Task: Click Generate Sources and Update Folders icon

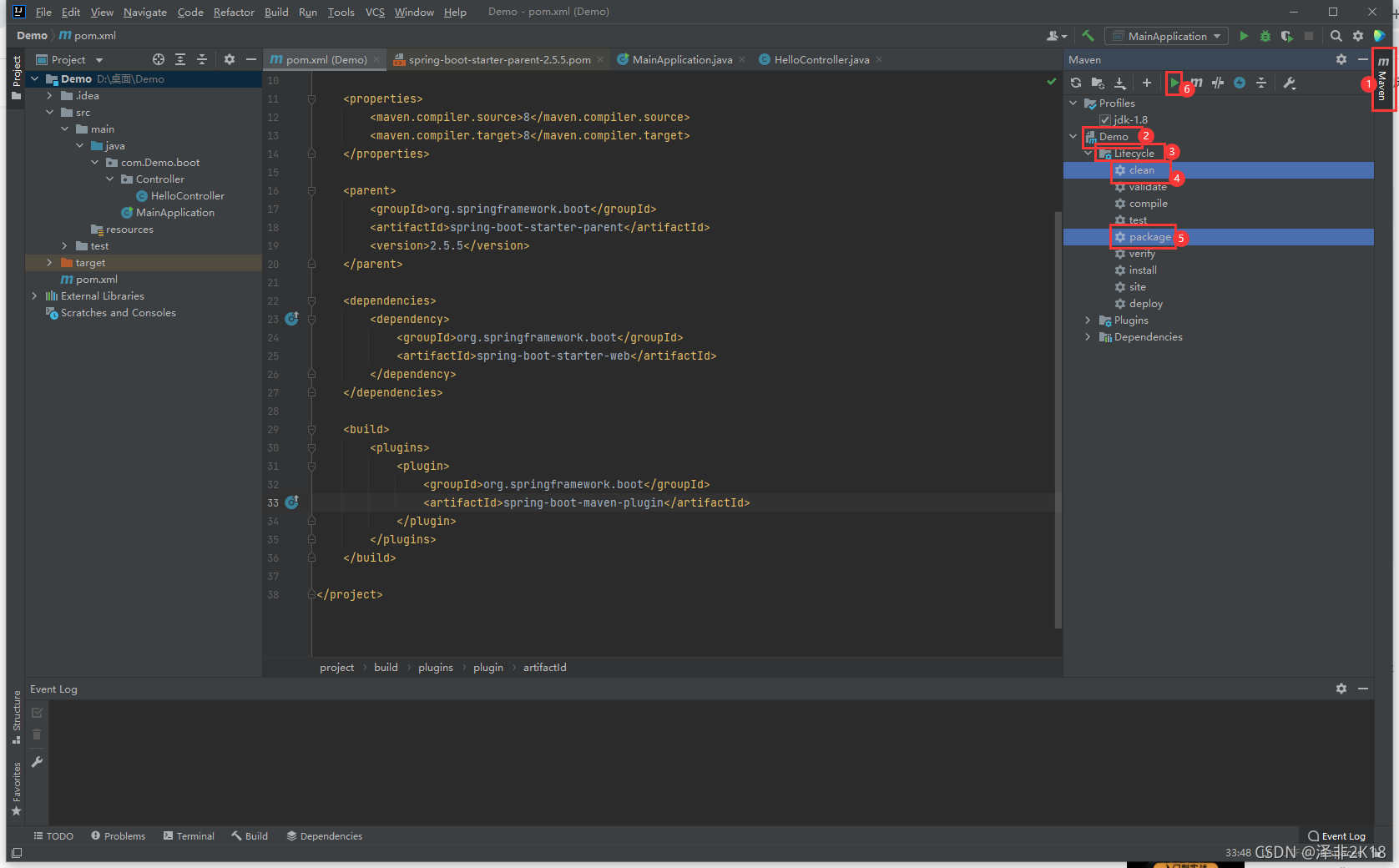Action: point(1098,83)
